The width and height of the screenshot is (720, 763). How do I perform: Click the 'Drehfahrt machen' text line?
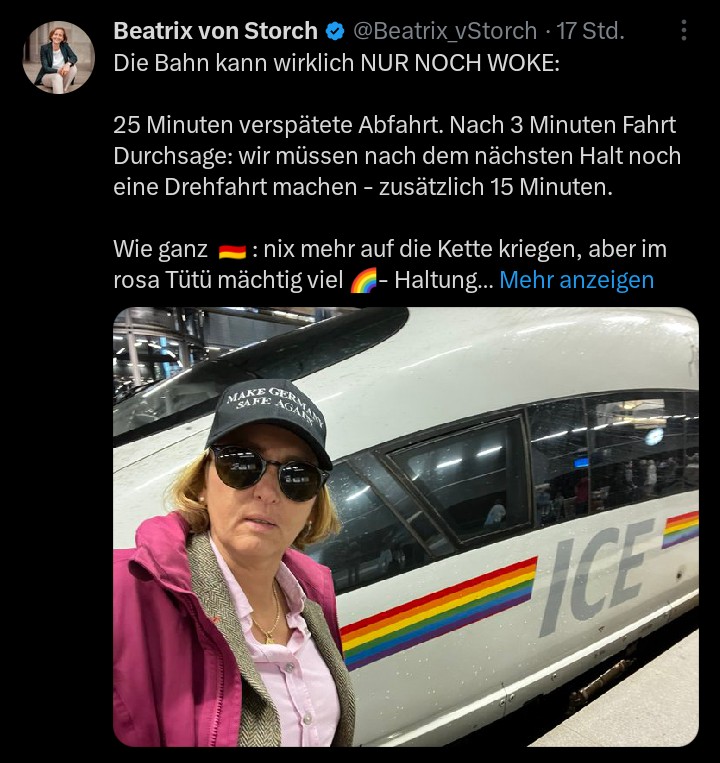(362, 187)
